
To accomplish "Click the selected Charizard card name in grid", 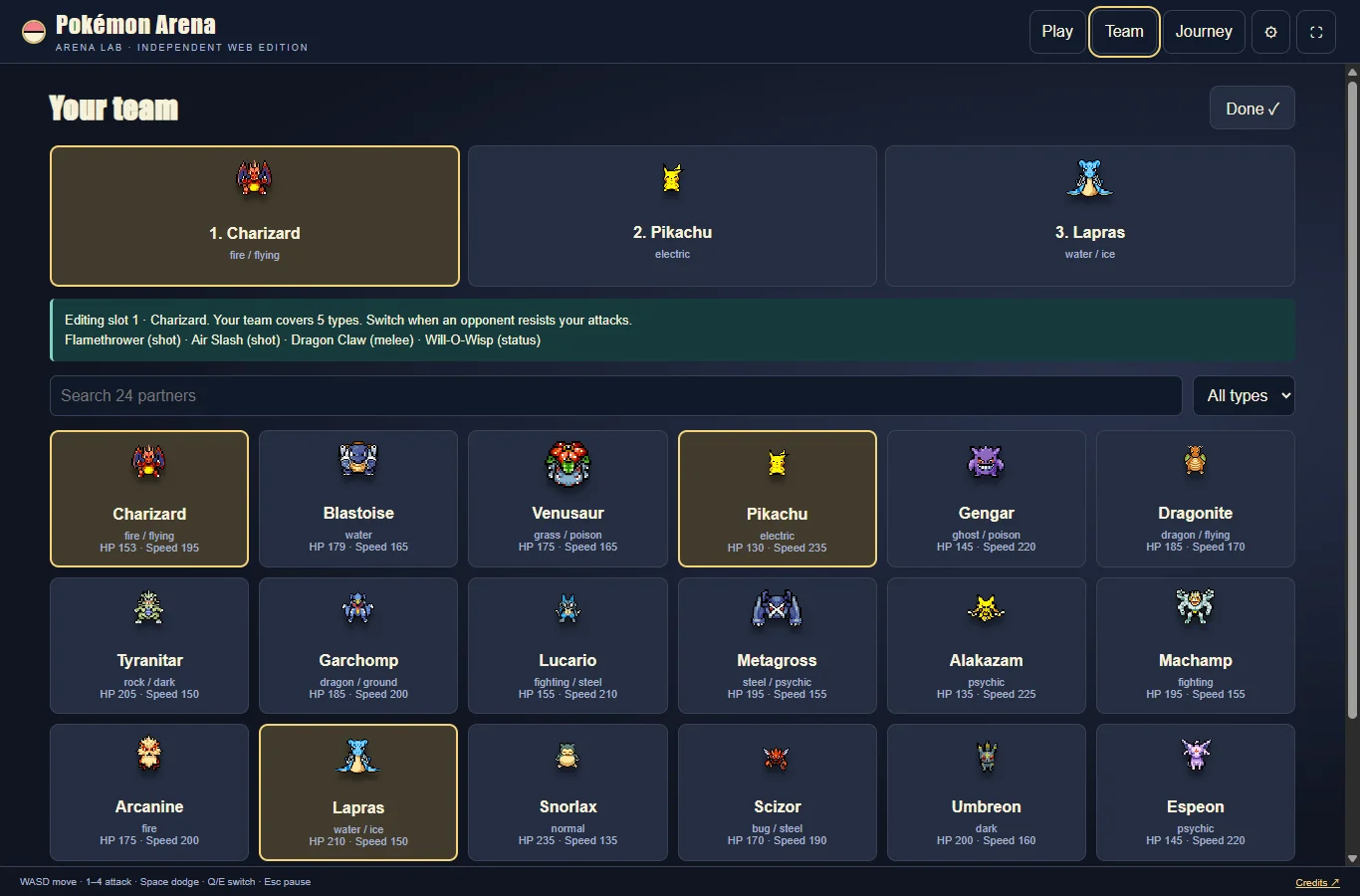I will pos(149,514).
